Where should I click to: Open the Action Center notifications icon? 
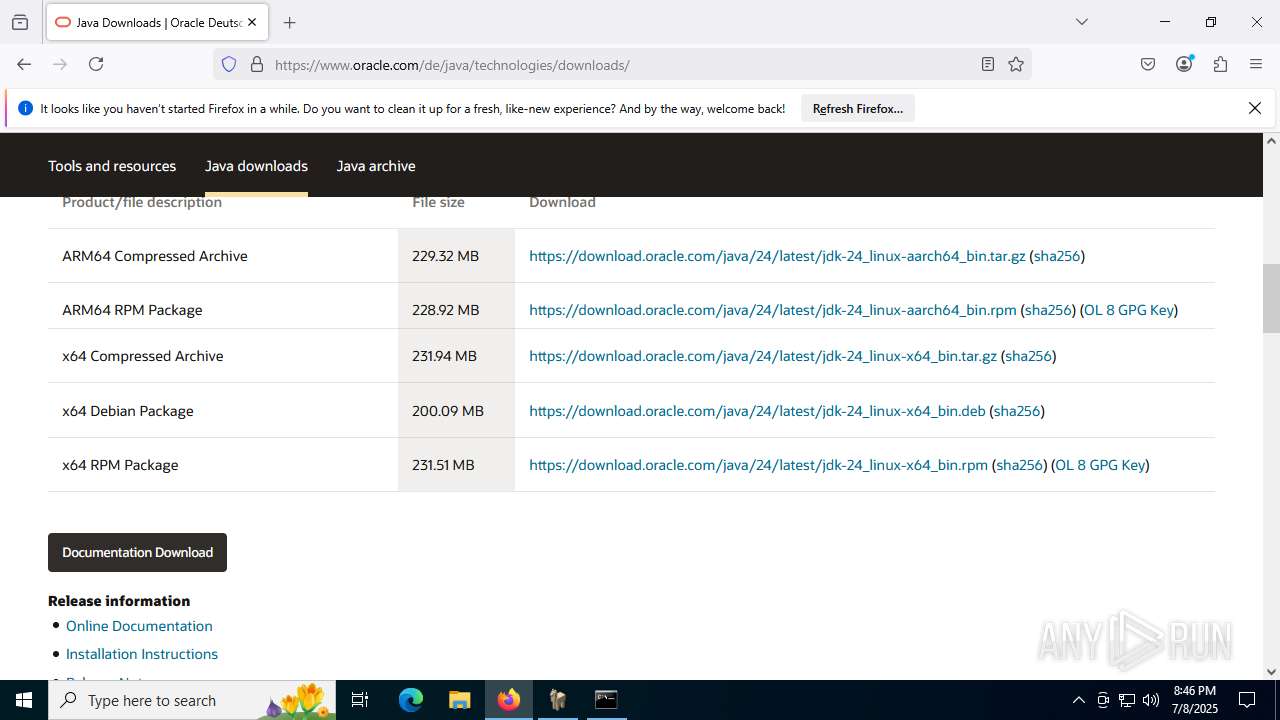(x=1247, y=700)
